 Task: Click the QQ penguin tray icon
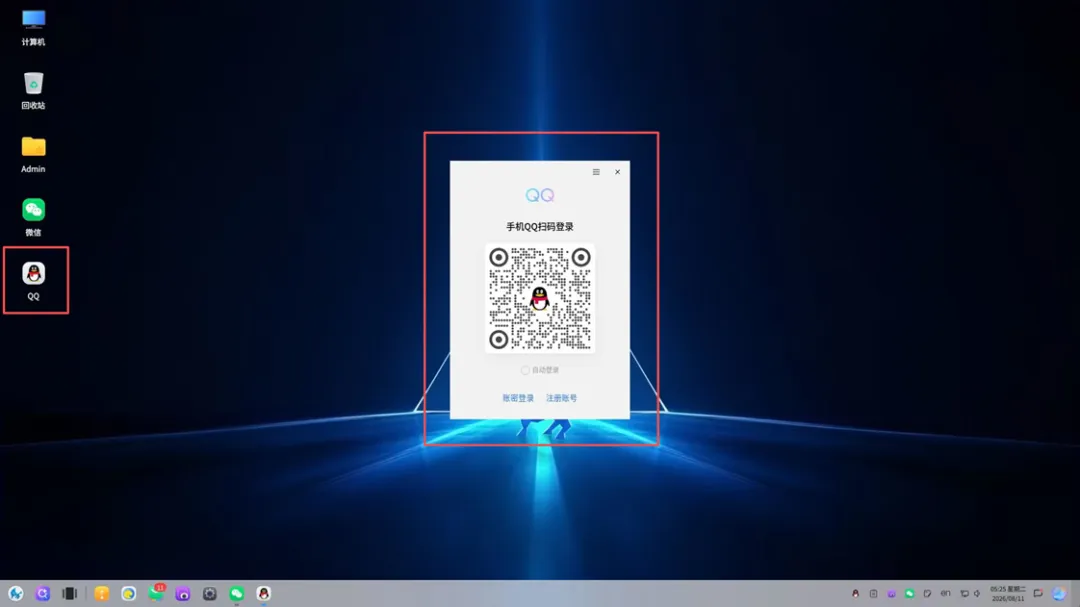[x=855, y=593]
